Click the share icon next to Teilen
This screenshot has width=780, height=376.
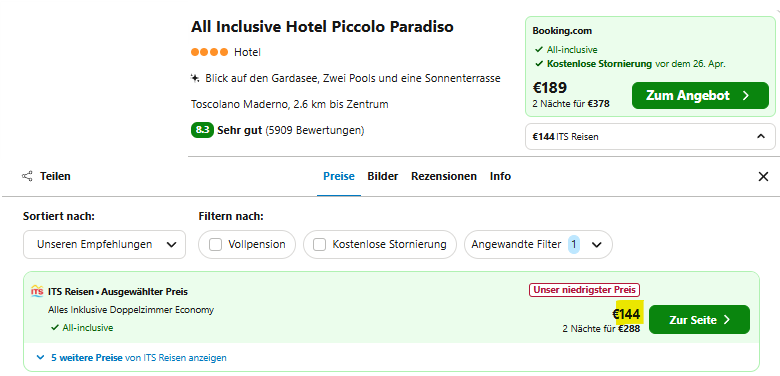(x=27, y=176)
